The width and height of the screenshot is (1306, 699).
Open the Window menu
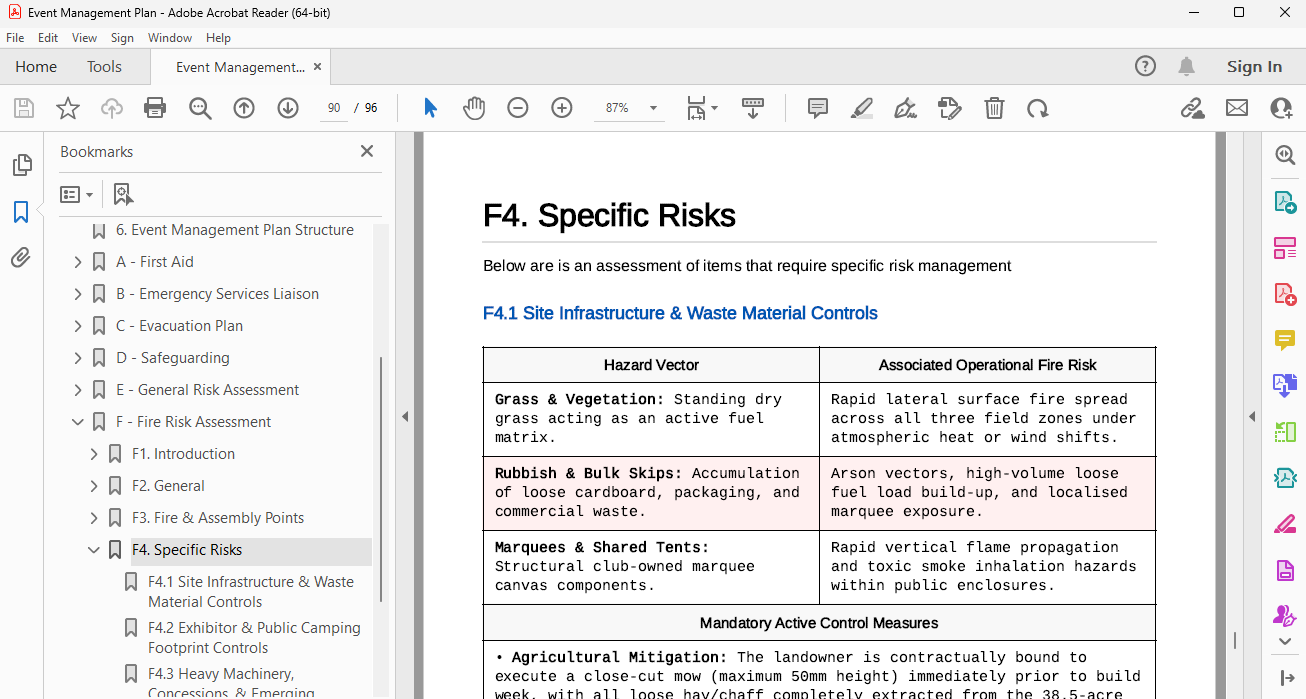coord(170,38)
